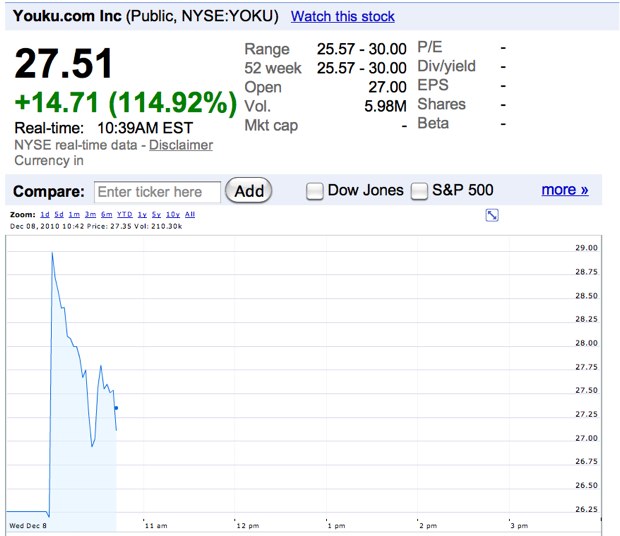The height and width of the screenshot is (536, 620).
Task: Choose the 3m zoom range
Action: (x=89, y=215)
